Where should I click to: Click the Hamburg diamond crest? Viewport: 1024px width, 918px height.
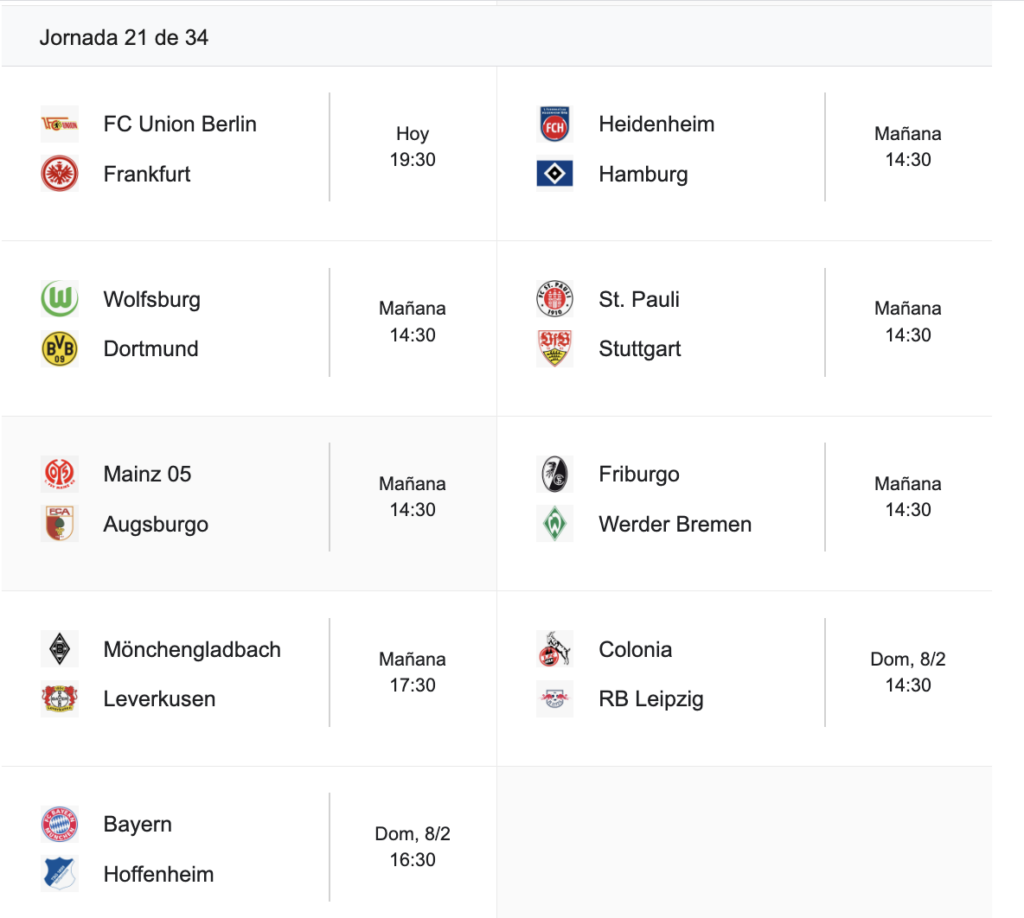tap(555, 174)
